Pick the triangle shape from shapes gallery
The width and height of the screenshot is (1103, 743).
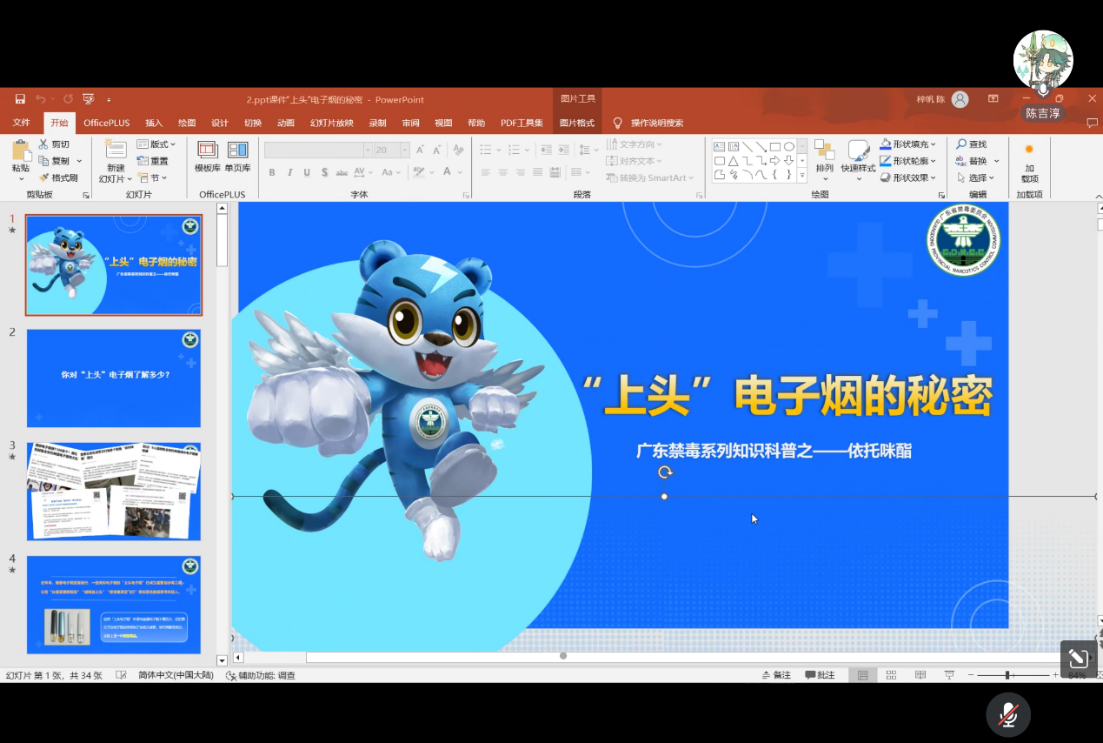[733, 161]
